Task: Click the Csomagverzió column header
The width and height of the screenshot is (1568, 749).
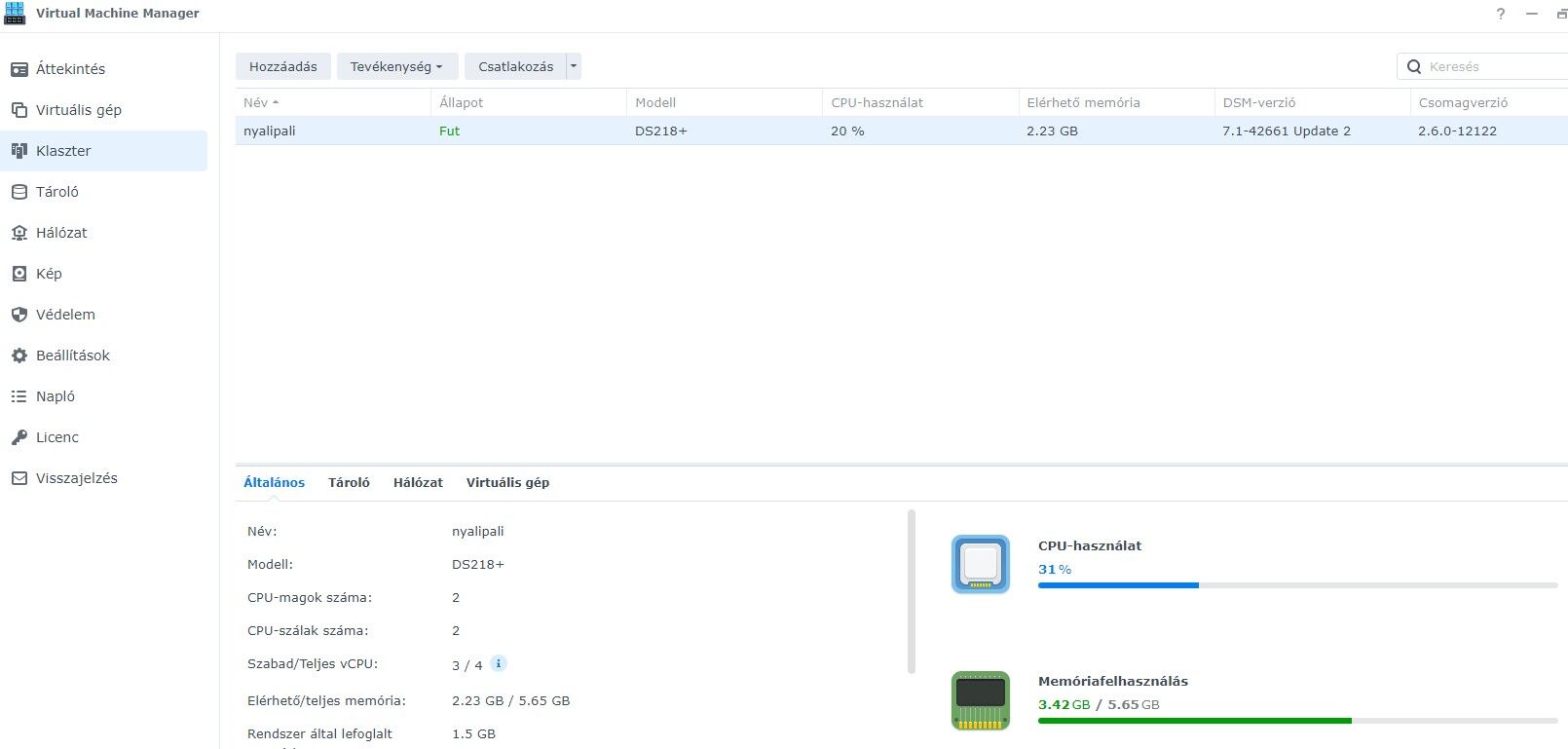Action: 1489,102
